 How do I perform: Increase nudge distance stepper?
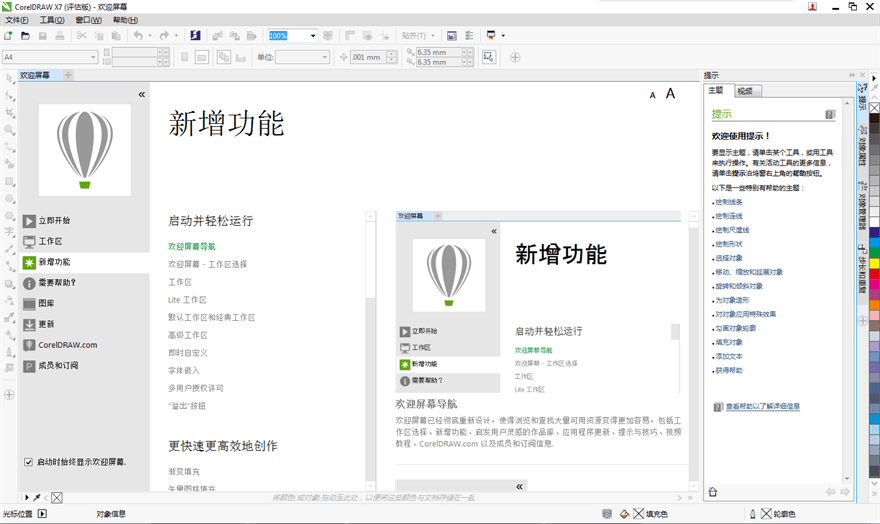392,54
